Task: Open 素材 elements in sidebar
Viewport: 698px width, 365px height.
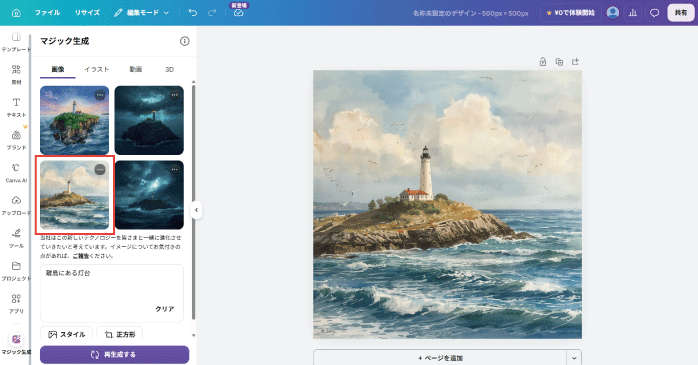Action: coord(16,74)
